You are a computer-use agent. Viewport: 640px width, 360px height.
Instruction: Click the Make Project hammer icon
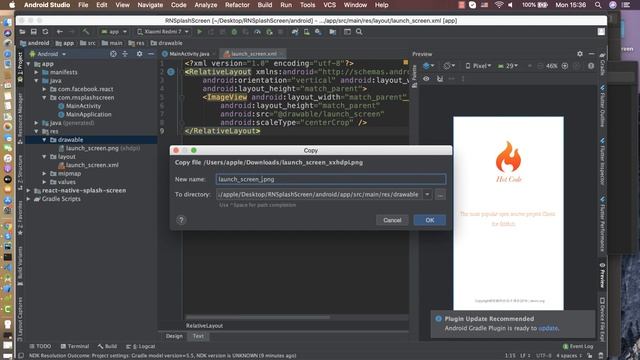click(x=86, y=31)
